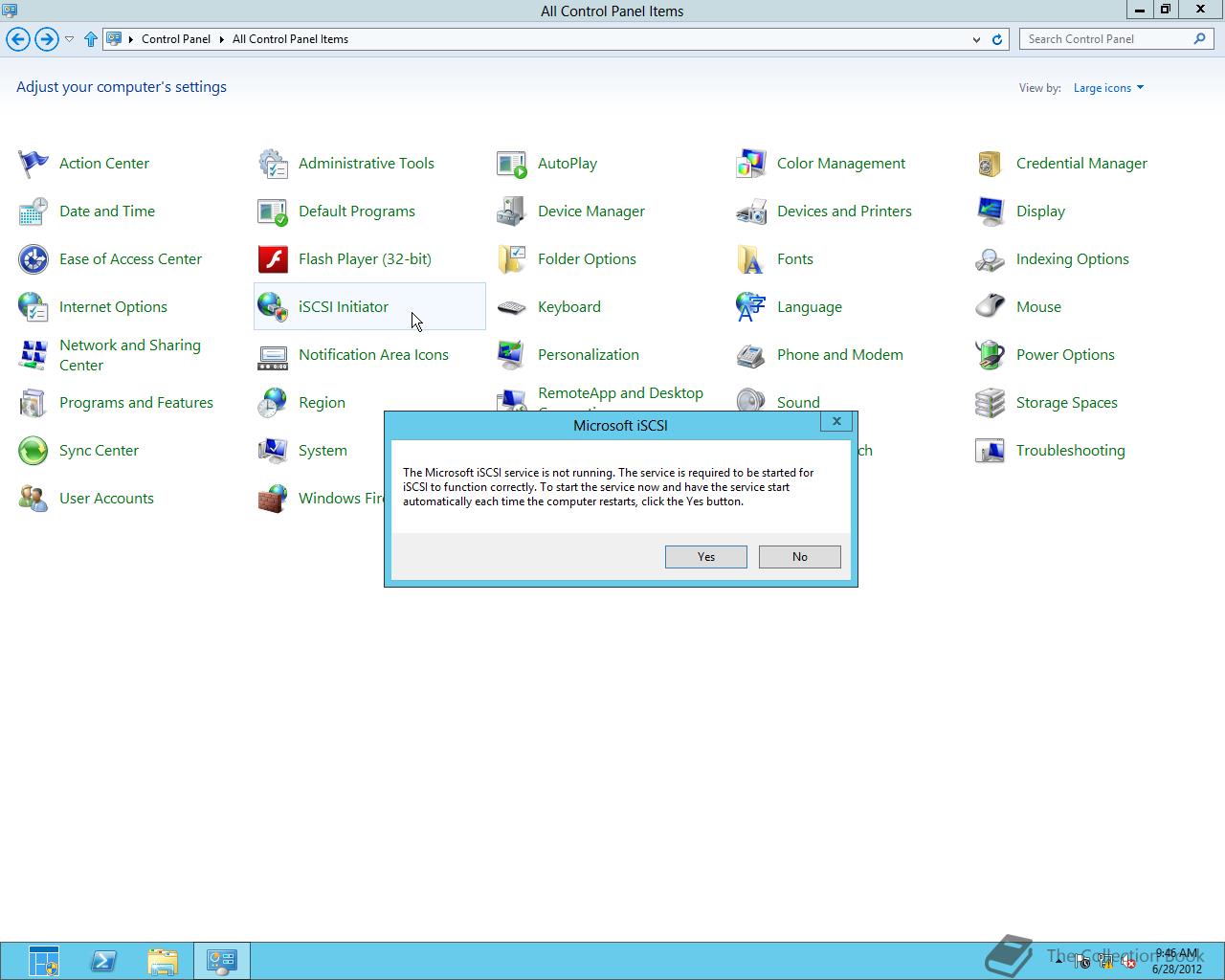This screenshot has height=980, width=1225.
Task: Click the taskbar clock showing 6/28/2012
Action: (x=1176, y=961)
